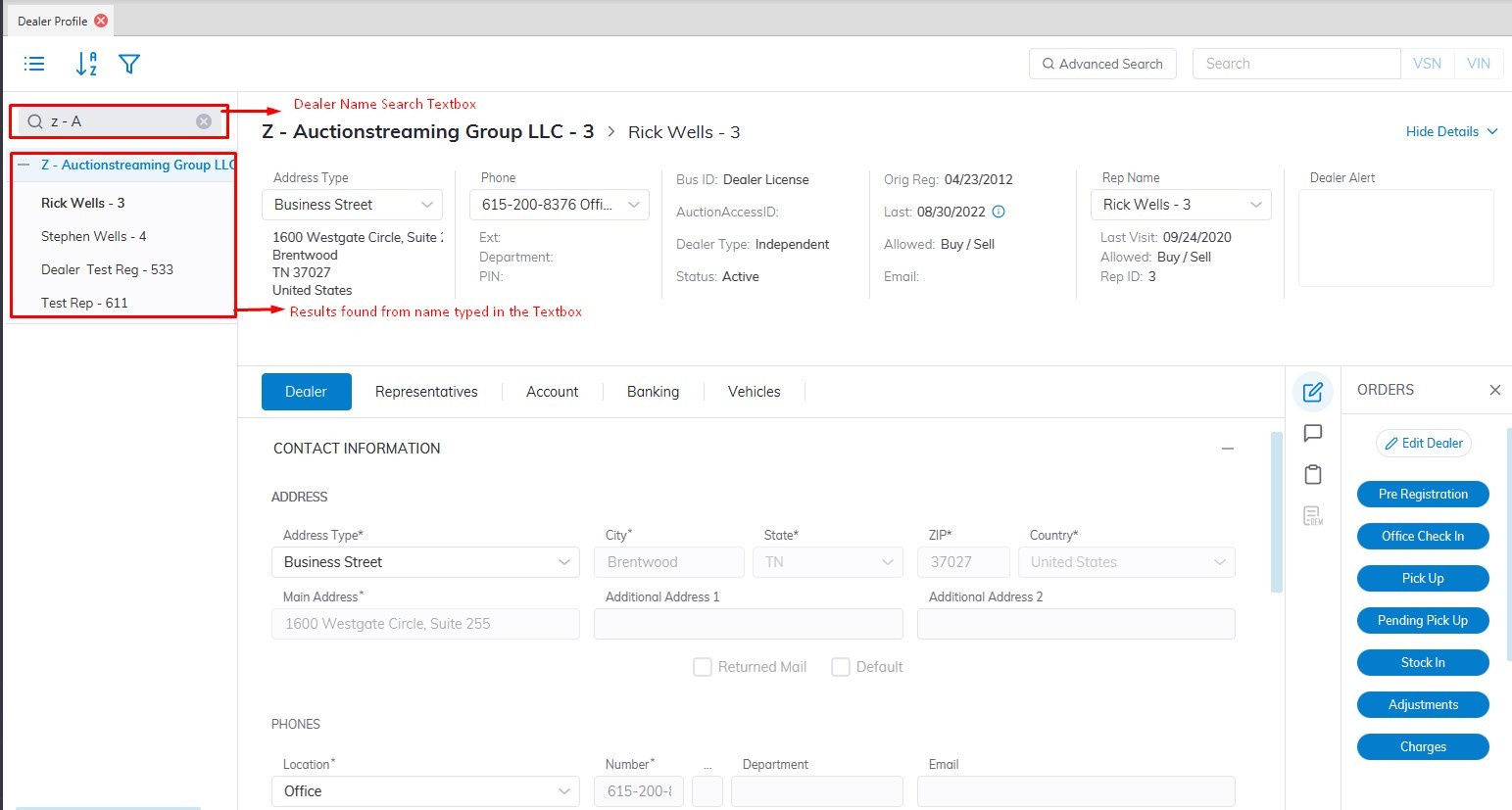Click the Advanced Search button
This screenshot has height=810, width=1512.
click(1102, 64)
